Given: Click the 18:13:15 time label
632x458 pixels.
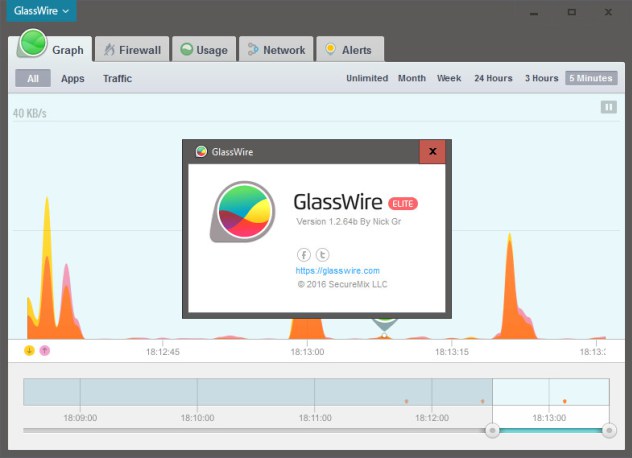Looking at the screenshot, I should [x=452, y=352].
